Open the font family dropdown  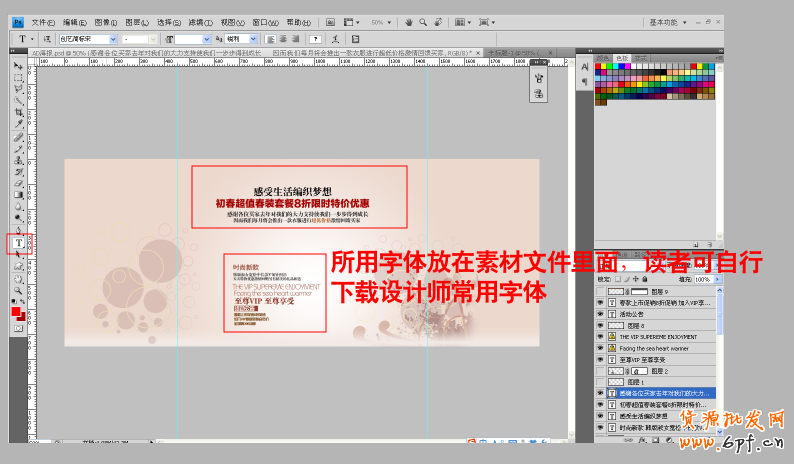pos(114,39)
